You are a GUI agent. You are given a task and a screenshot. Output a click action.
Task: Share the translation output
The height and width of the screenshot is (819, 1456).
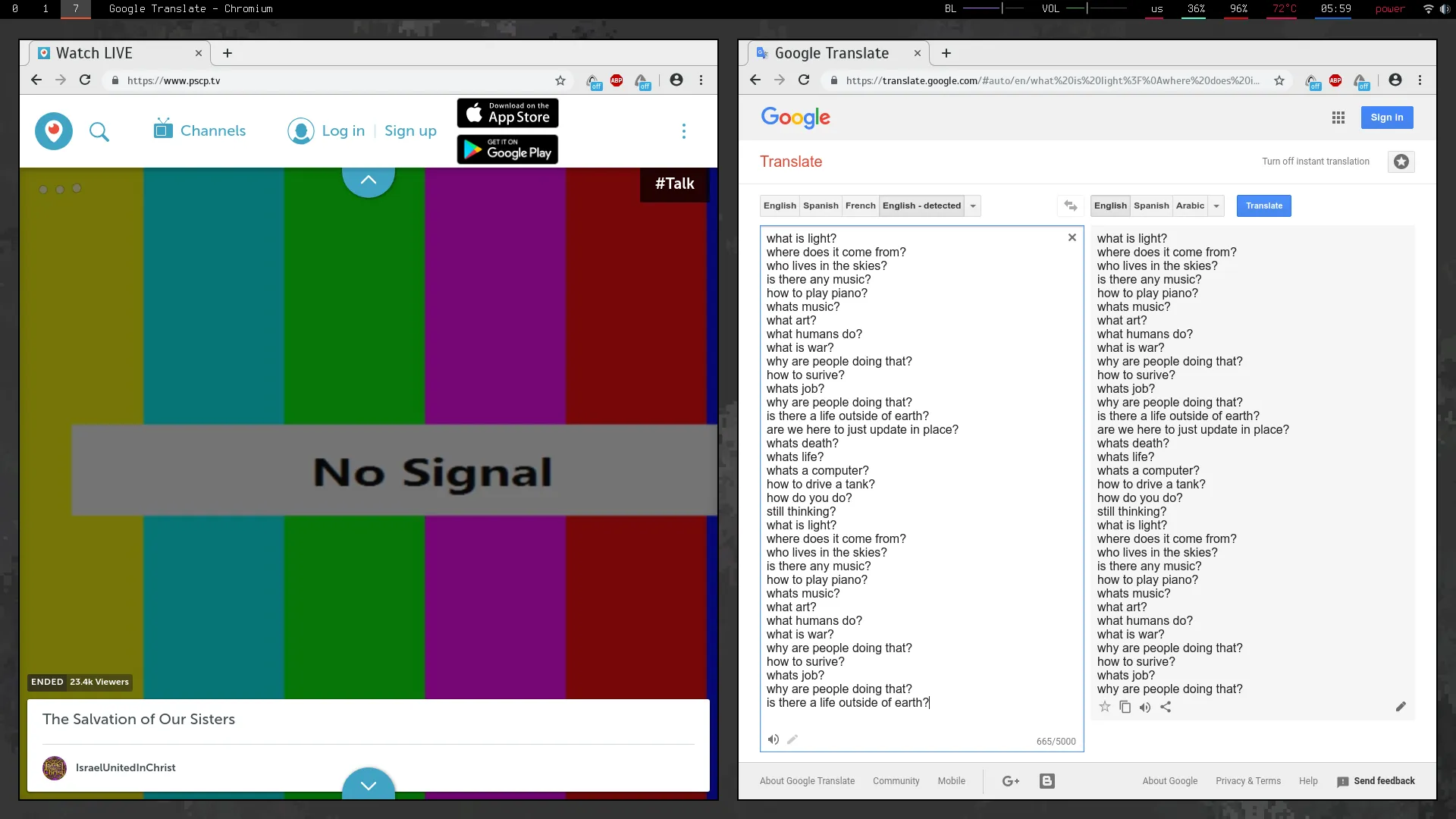coord(1166,707)
